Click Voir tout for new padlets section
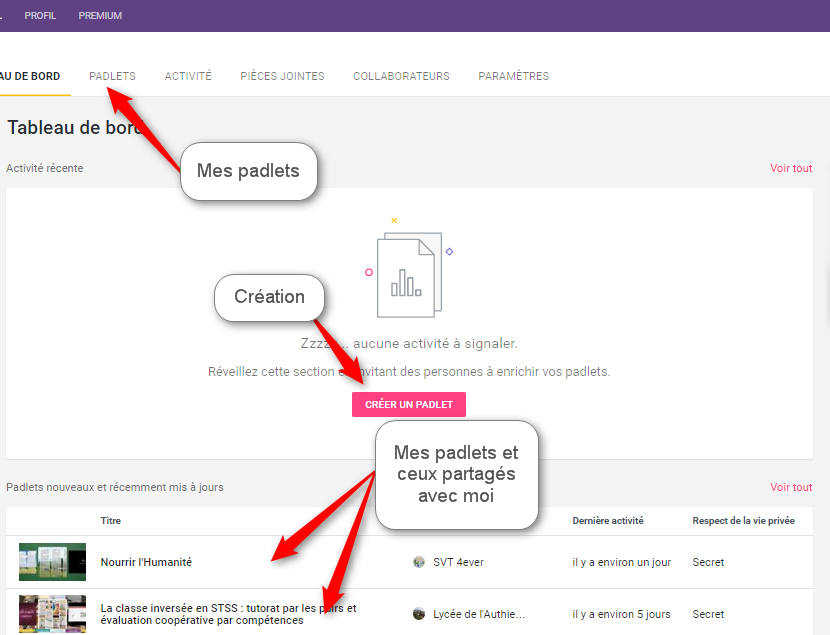The width and height of the screenshot is (830, 635). pyautogui.click(x=790, y=487)
